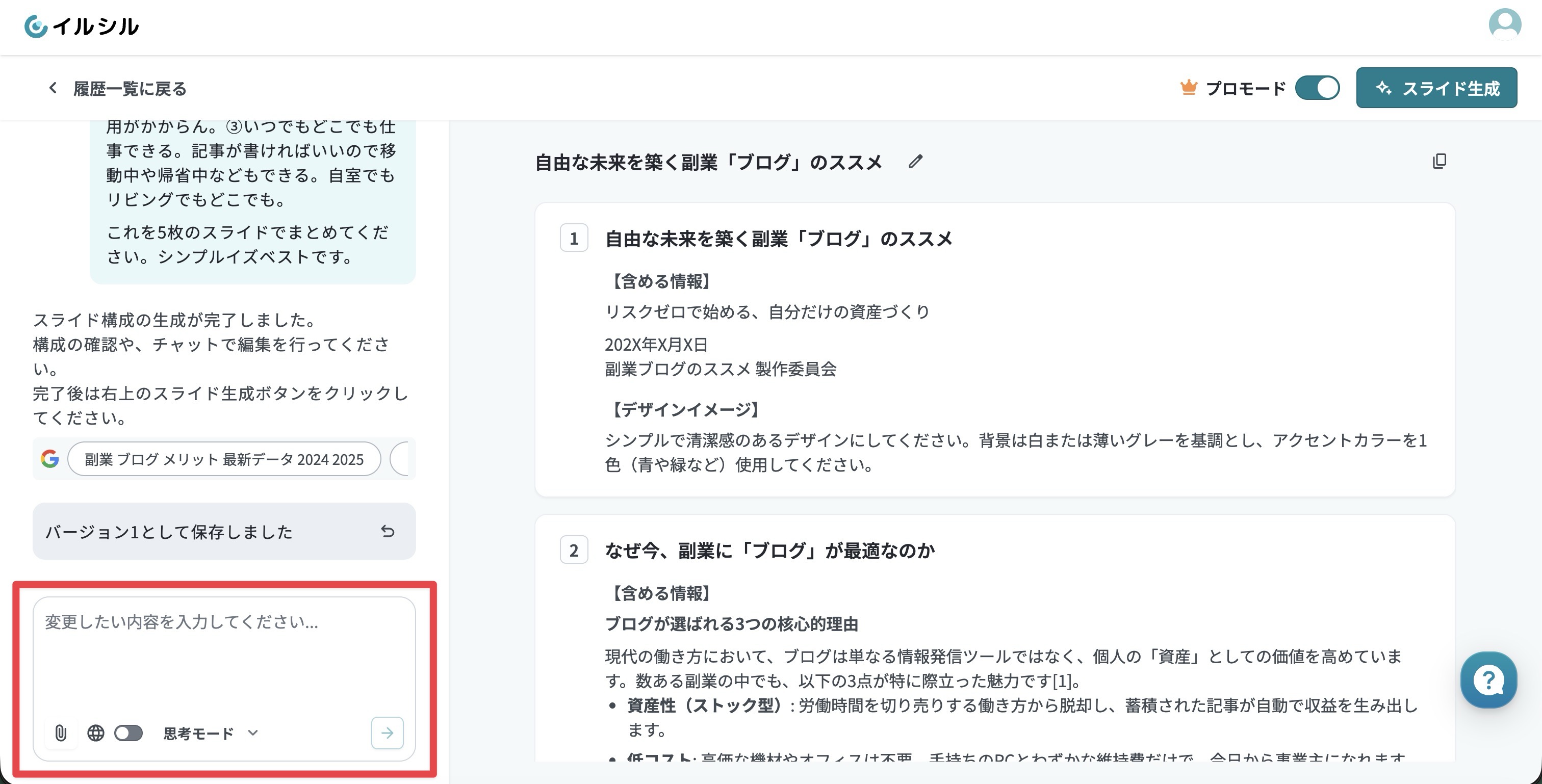Viewport: 1542px width, 784px height.
Task: Click the pencil icon to edit title
Action: (x=915, y=162)
